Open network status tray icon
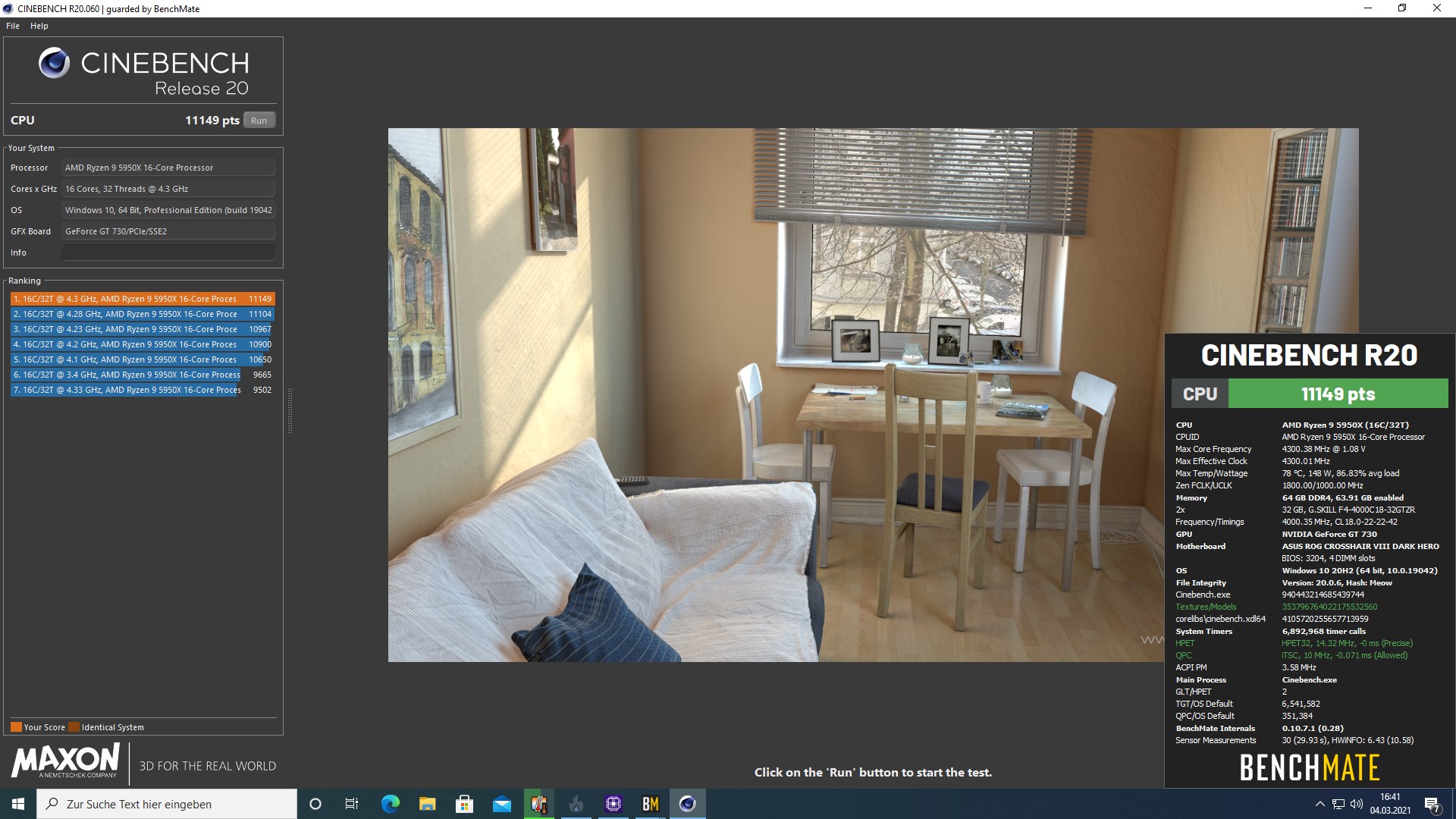The image size is (1456, 819). point(1338,804)
